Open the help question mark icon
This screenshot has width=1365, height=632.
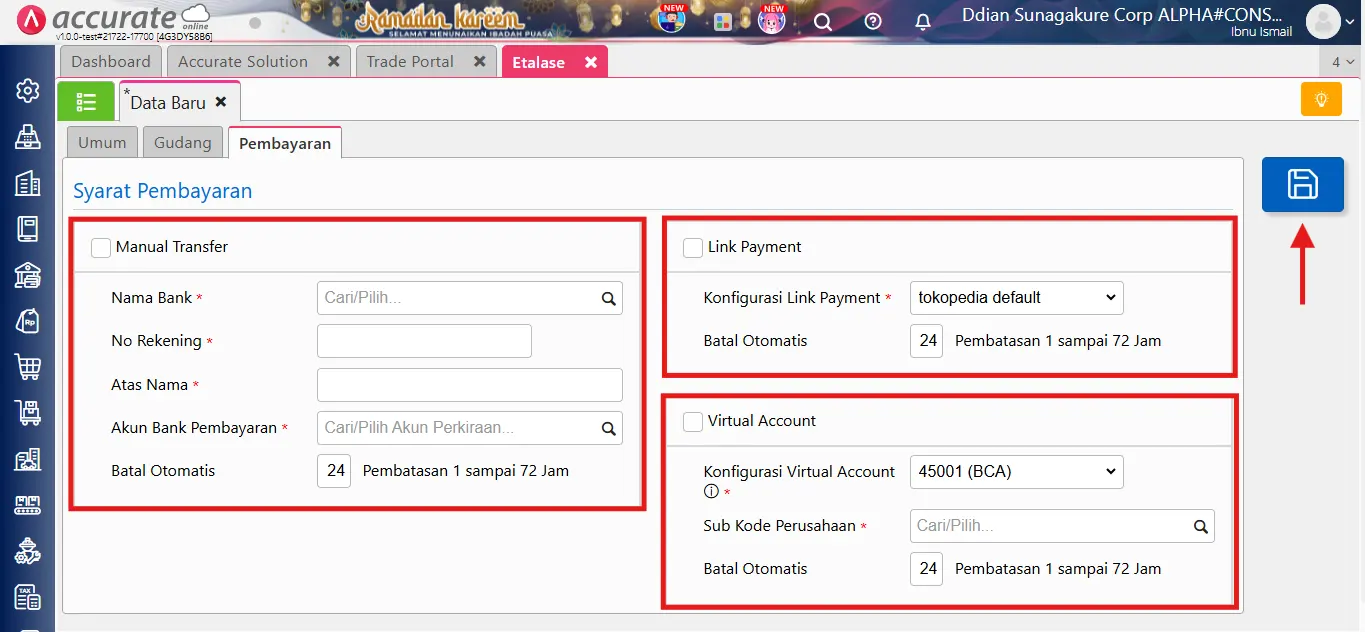[x=871, y=21]
